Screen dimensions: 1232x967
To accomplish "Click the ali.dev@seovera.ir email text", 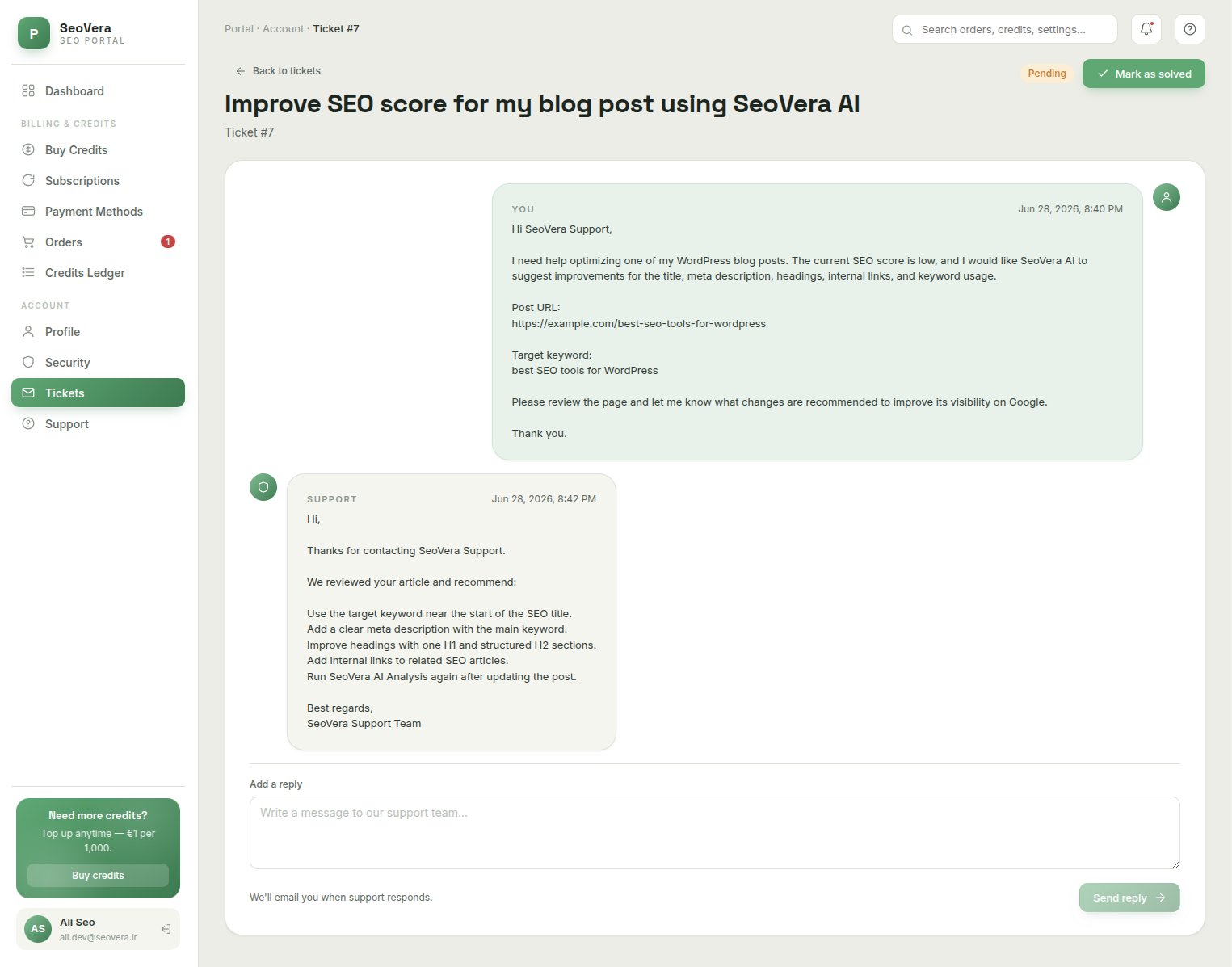I will point(98,937).
